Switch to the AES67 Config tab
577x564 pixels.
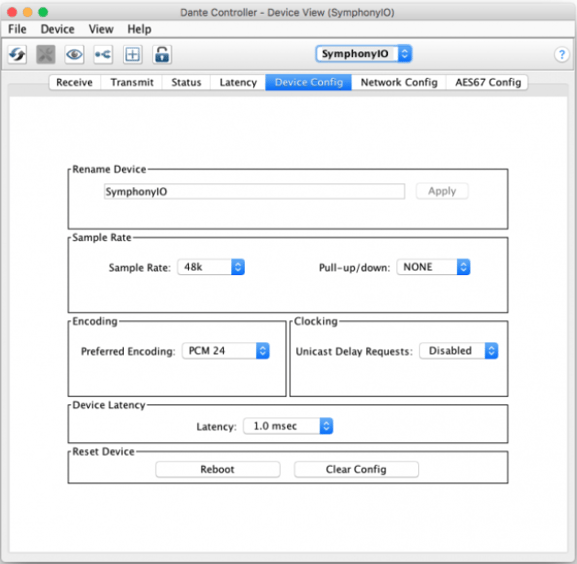488,82
